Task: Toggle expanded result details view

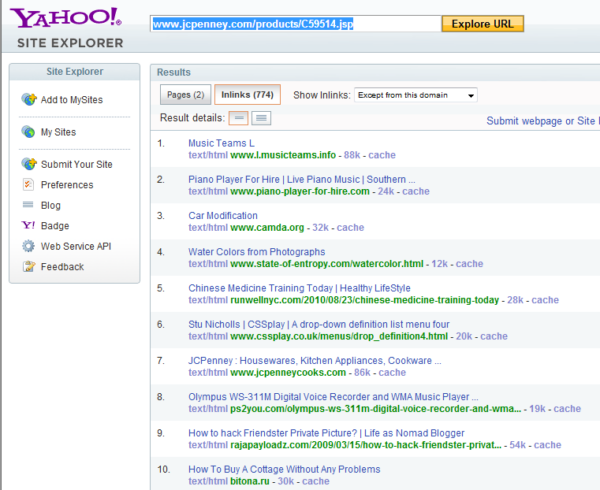Action: coord(261,118)
